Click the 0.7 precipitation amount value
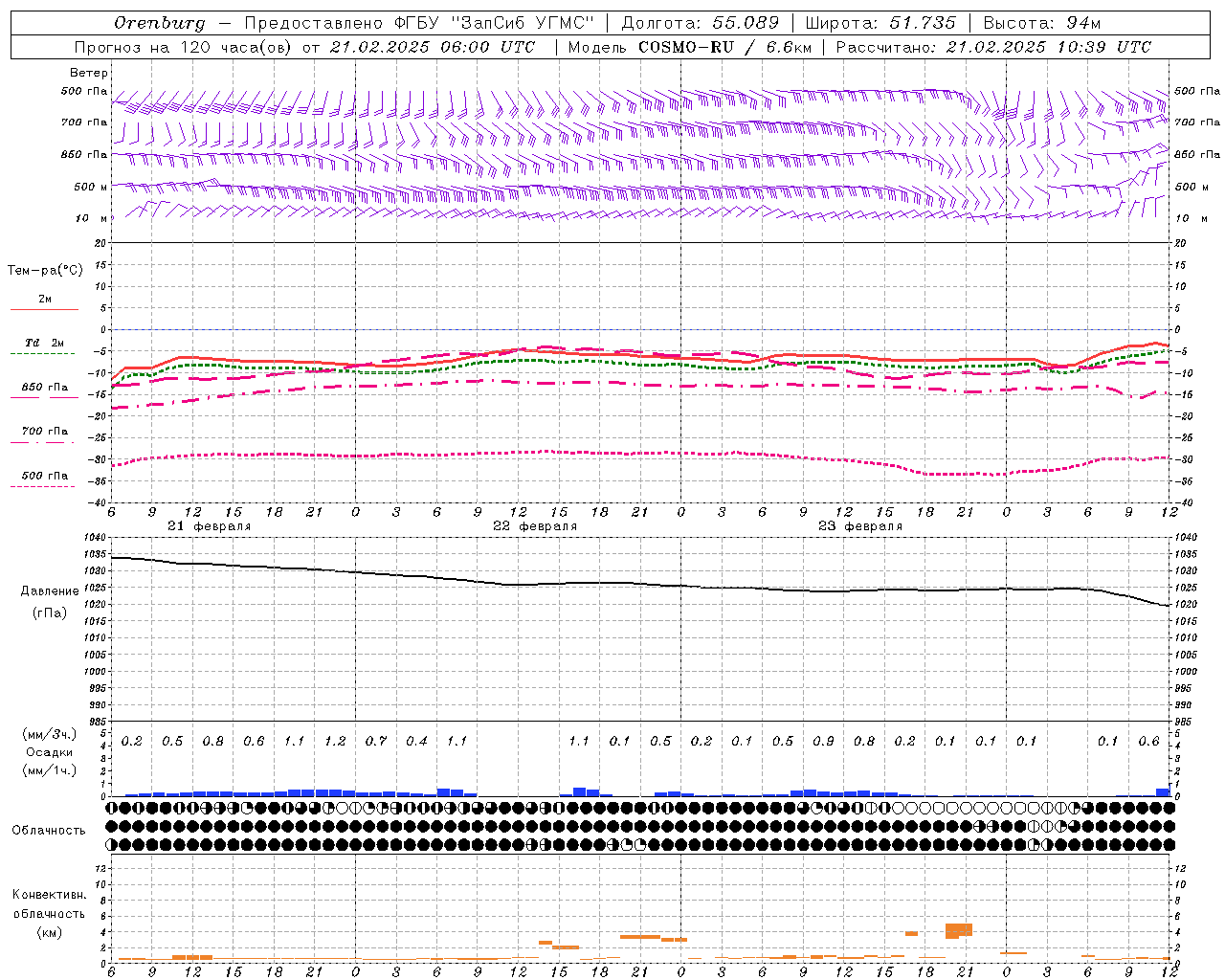This screenshot has width=1225, height=980. click(376, 742)
